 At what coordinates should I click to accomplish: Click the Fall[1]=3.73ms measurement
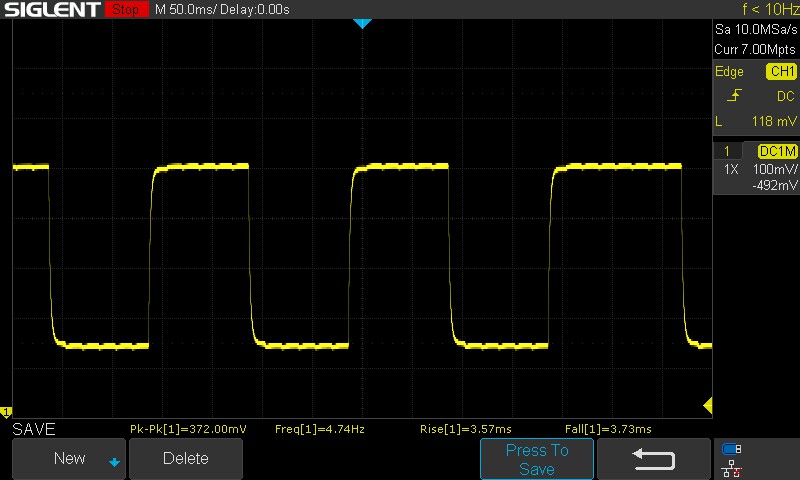pos(608,429)
